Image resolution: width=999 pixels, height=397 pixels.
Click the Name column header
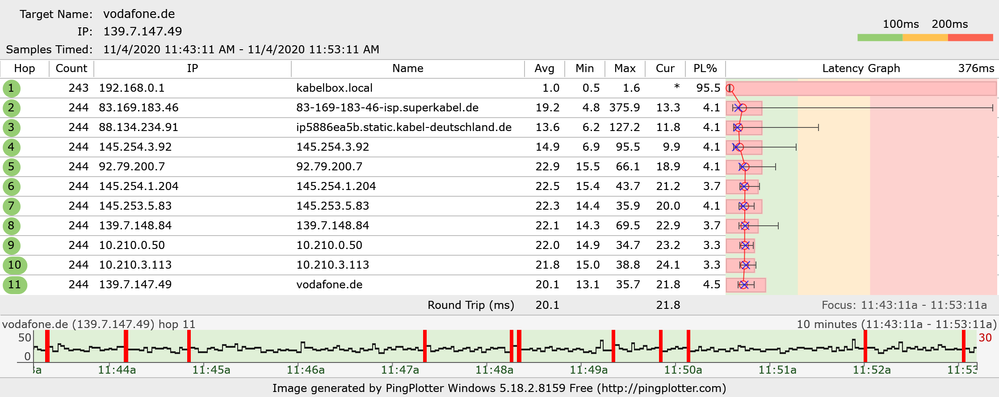(408, 69)
